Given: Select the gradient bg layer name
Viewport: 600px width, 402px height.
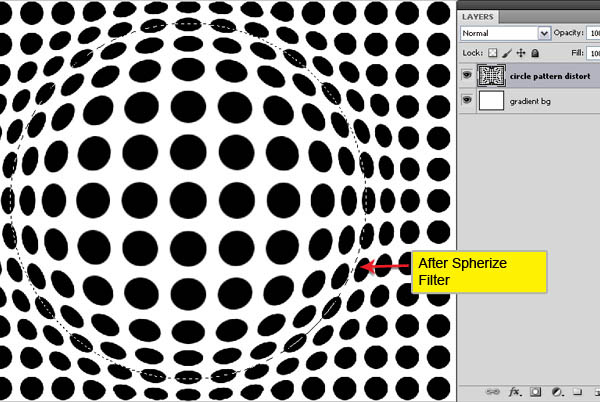Looking at the screenshot, I should click(532, 101).
